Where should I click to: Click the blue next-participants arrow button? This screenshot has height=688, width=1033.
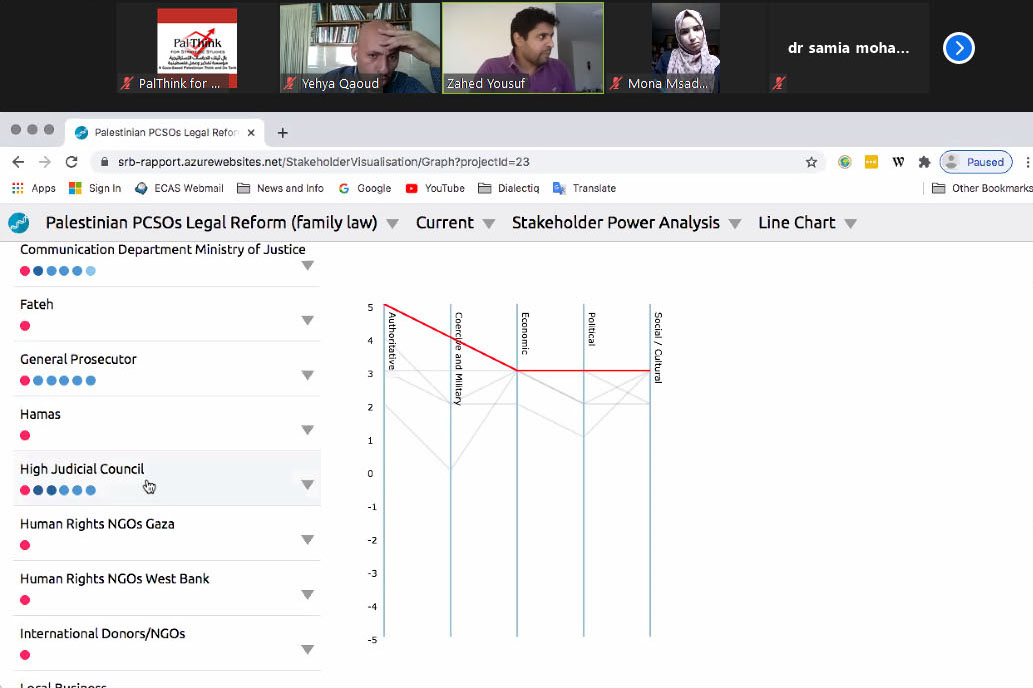[x=958, y=48]
